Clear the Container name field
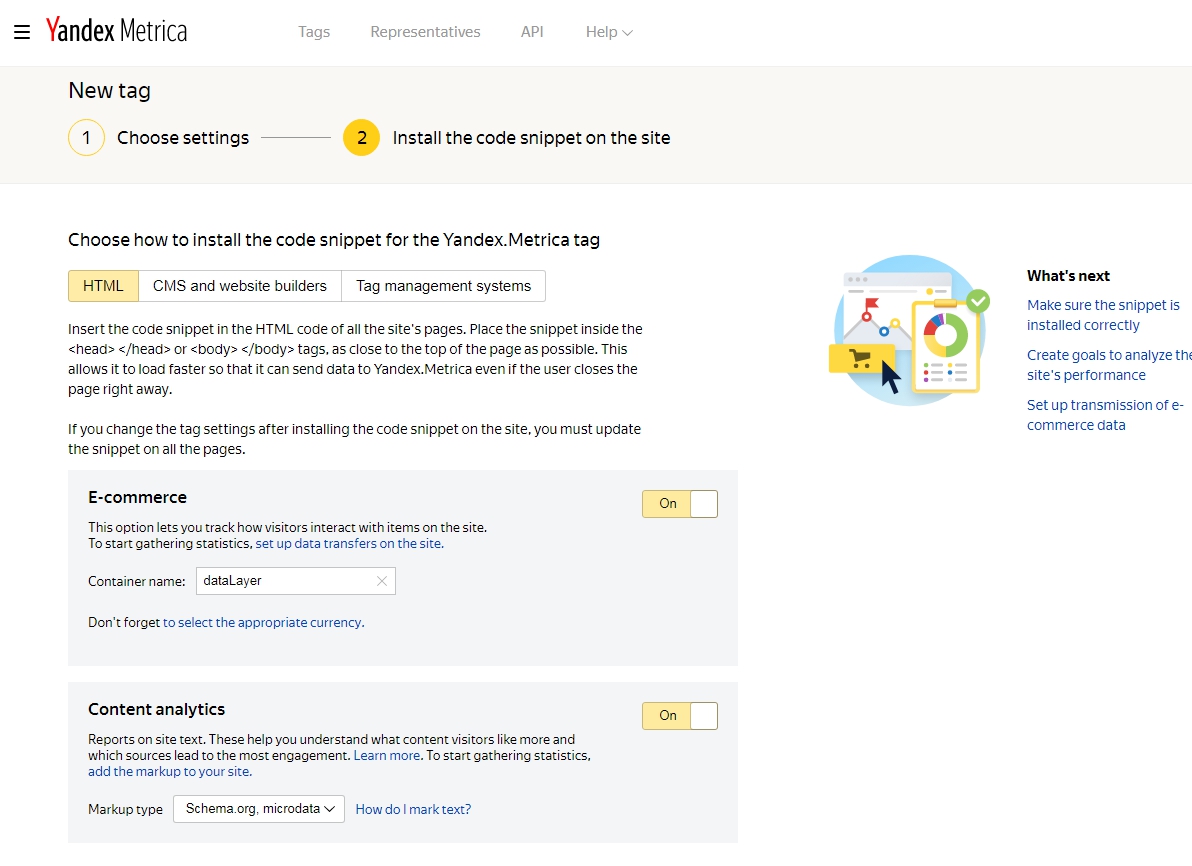This screenshot has height=866, width=1192. tap(382, 581)
